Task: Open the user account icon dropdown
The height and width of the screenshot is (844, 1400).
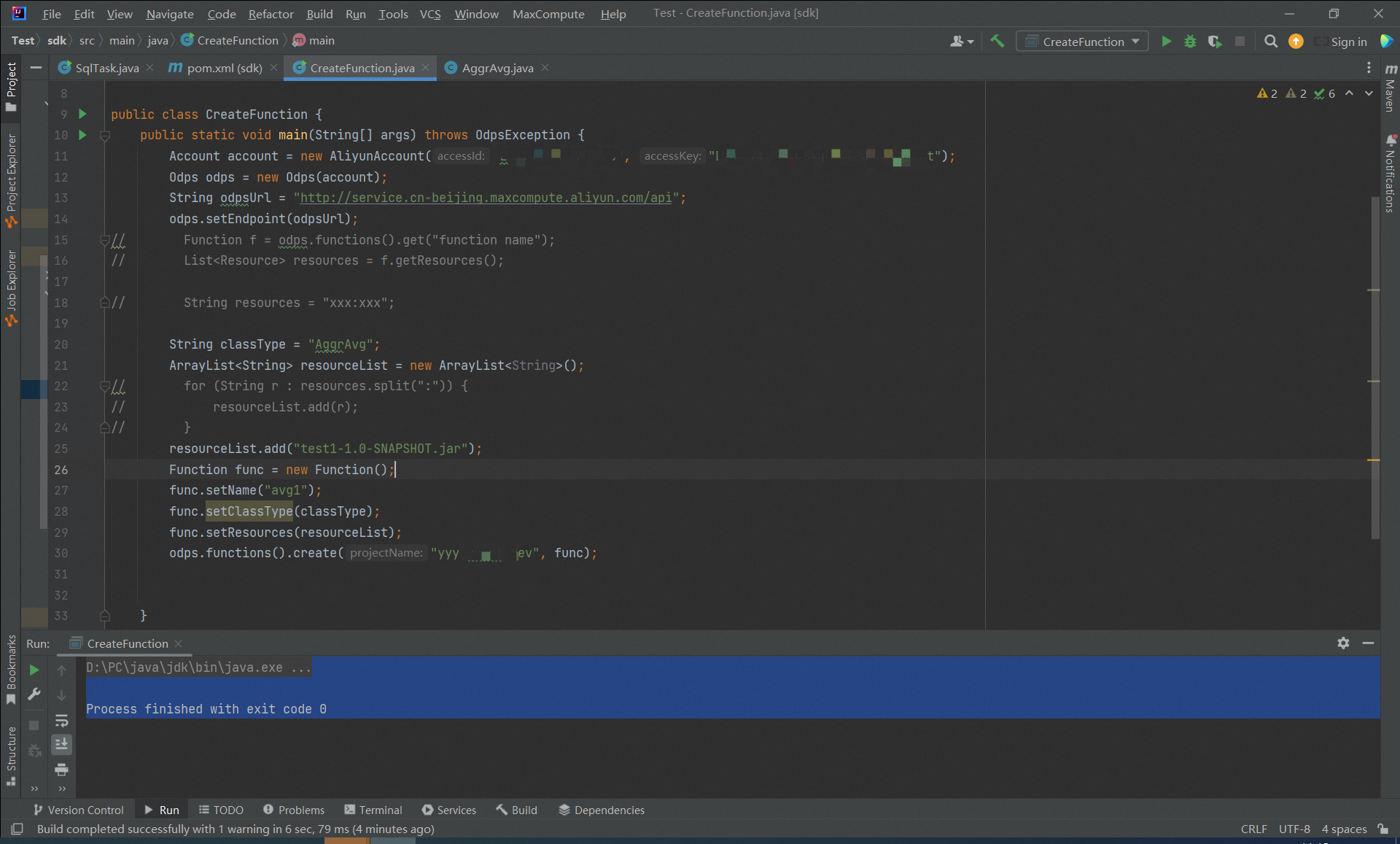Action: click(x=962, y=42)
